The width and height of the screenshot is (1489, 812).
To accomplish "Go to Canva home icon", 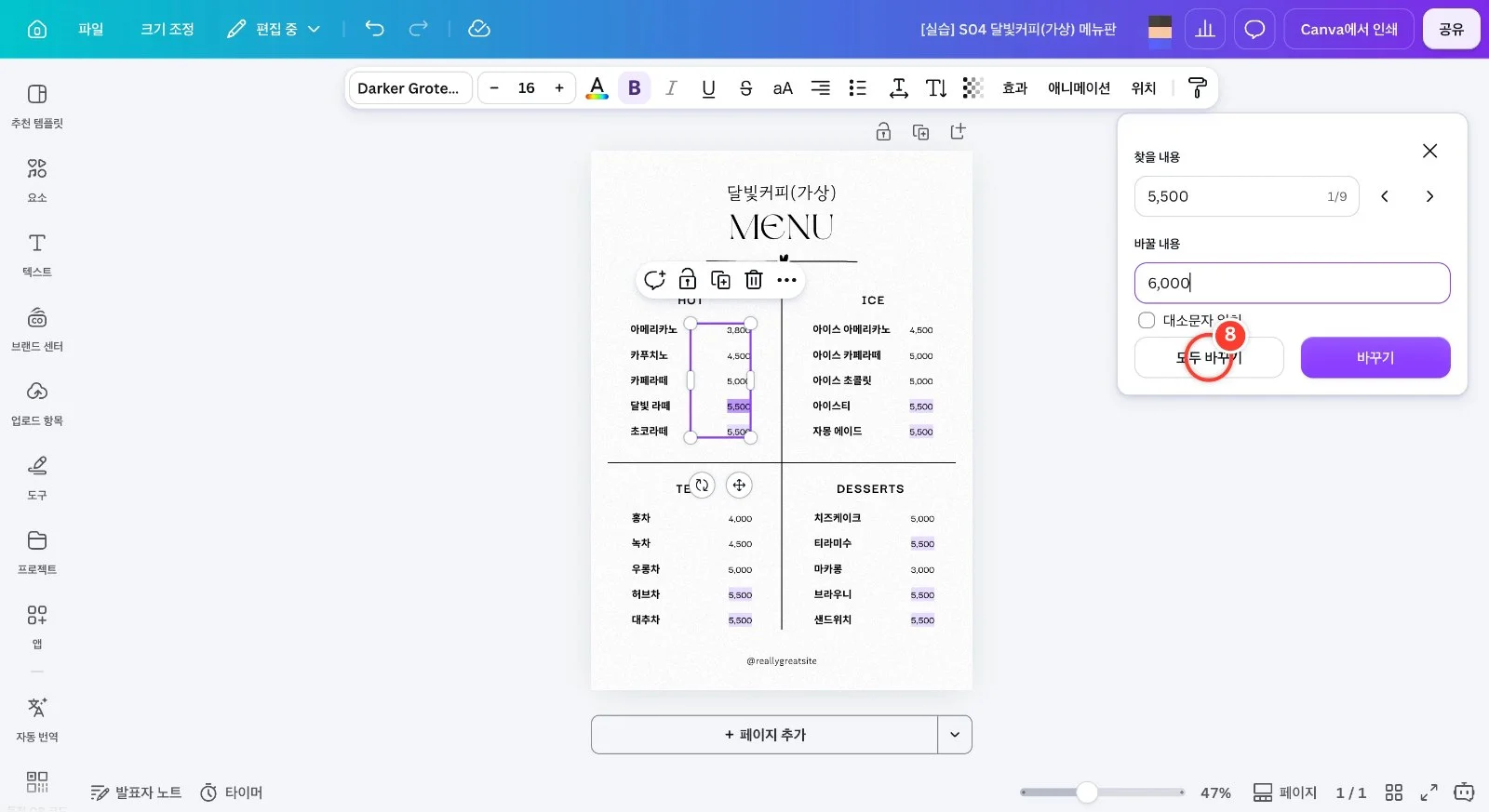I will pyautogui.click(x=37, y=29).
